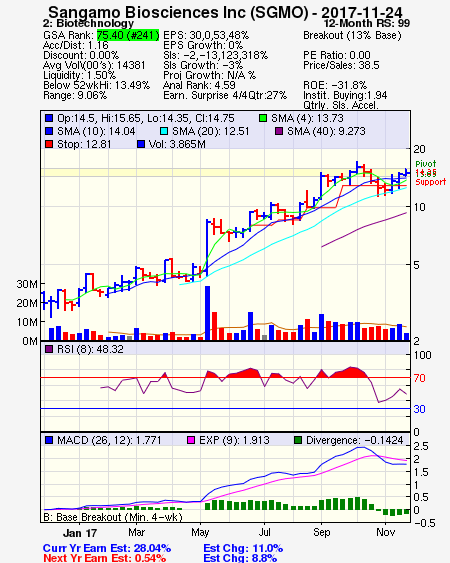
Task: Click the 'Breakout (13% Base)' text
Action: pos(352,35)
